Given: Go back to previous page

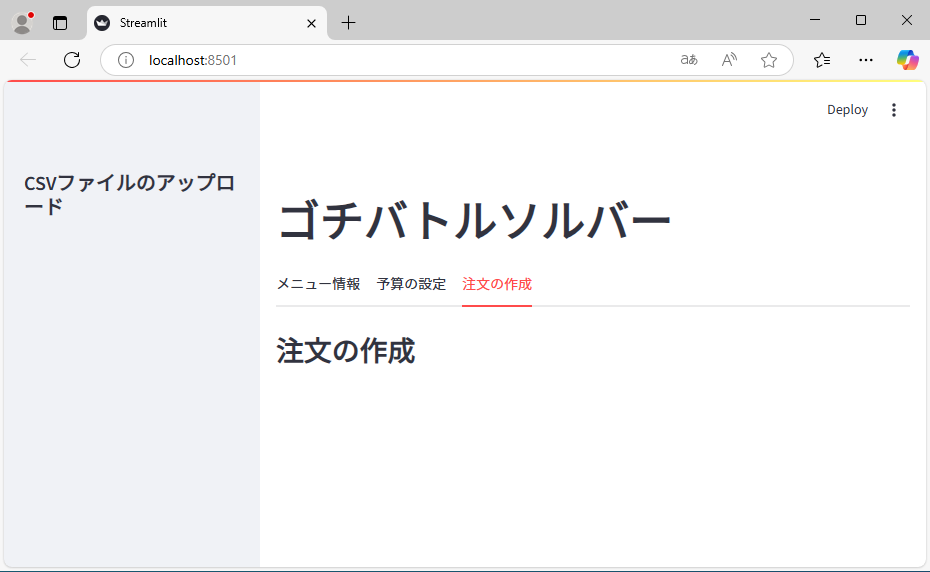Looking at the screenshot, I should 28,60.
